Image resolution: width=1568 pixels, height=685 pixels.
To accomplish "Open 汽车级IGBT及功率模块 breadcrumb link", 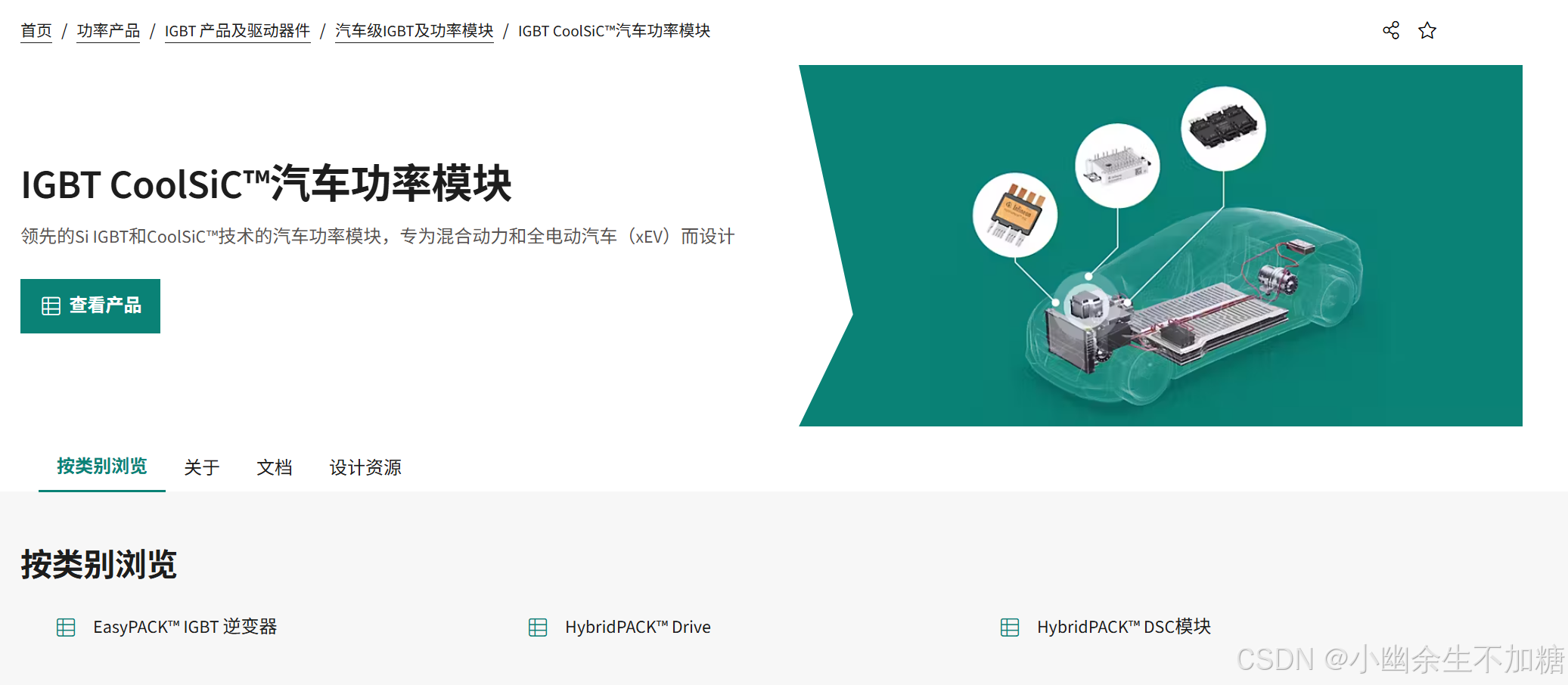I will 415,31.
